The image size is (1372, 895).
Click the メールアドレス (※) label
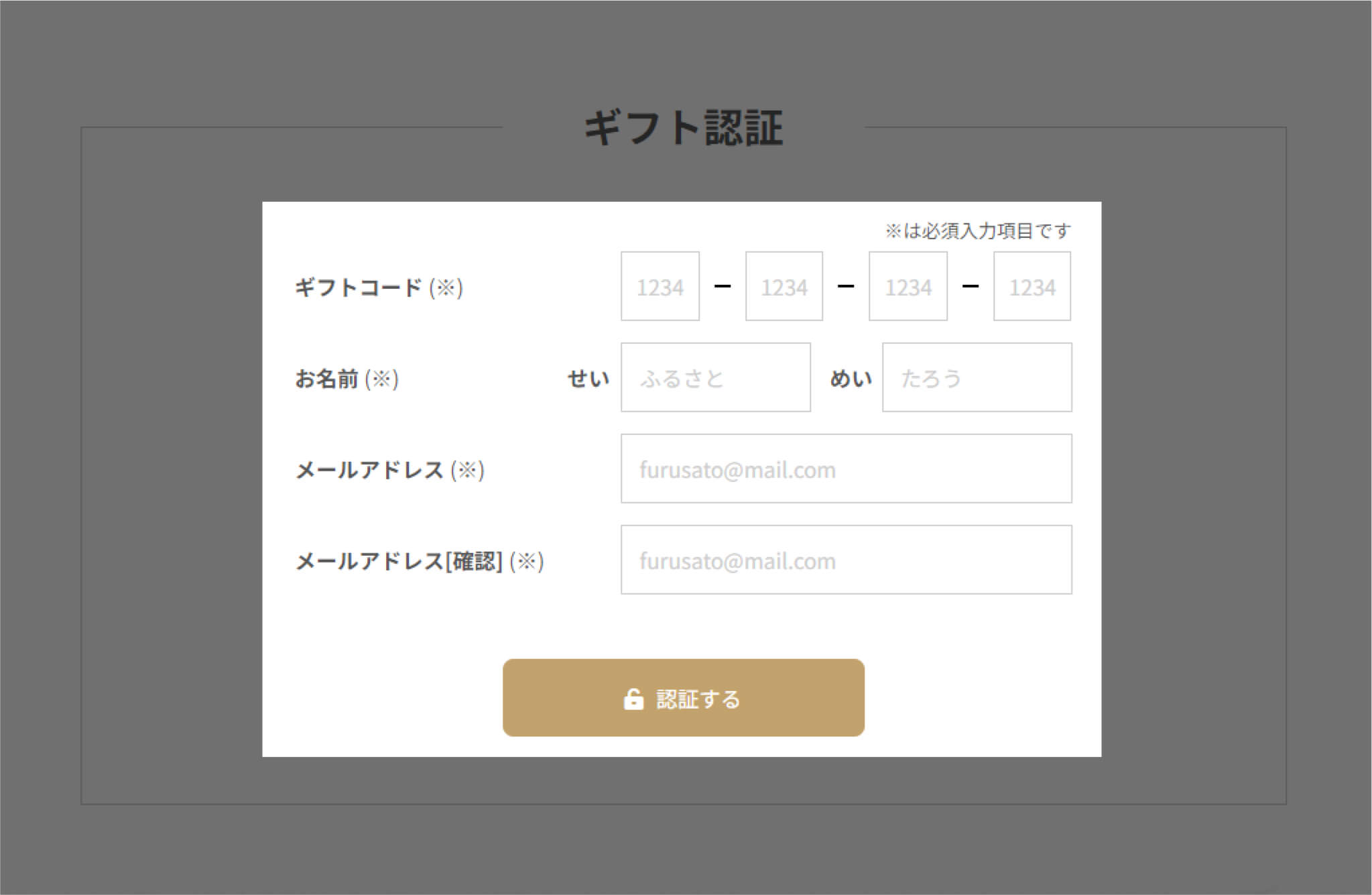tap(389, 470)
